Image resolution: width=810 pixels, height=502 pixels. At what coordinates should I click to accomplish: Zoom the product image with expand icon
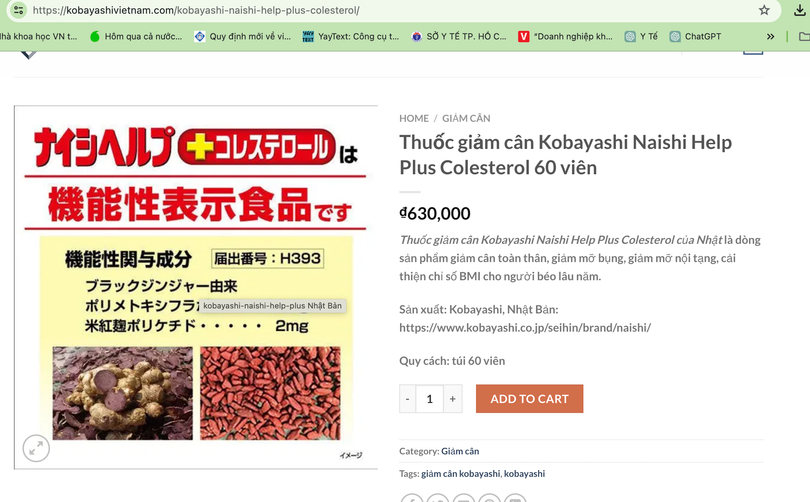(36, 448)
